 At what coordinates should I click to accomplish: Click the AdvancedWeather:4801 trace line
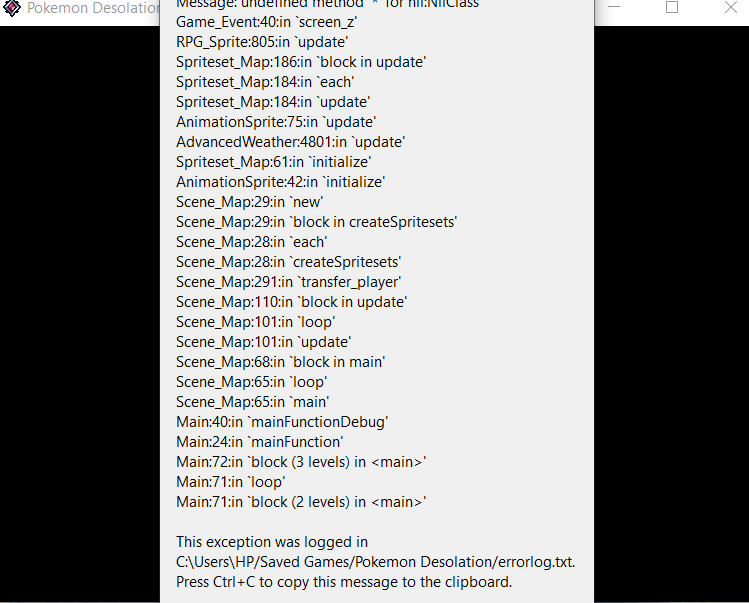[x=290, y=142]
